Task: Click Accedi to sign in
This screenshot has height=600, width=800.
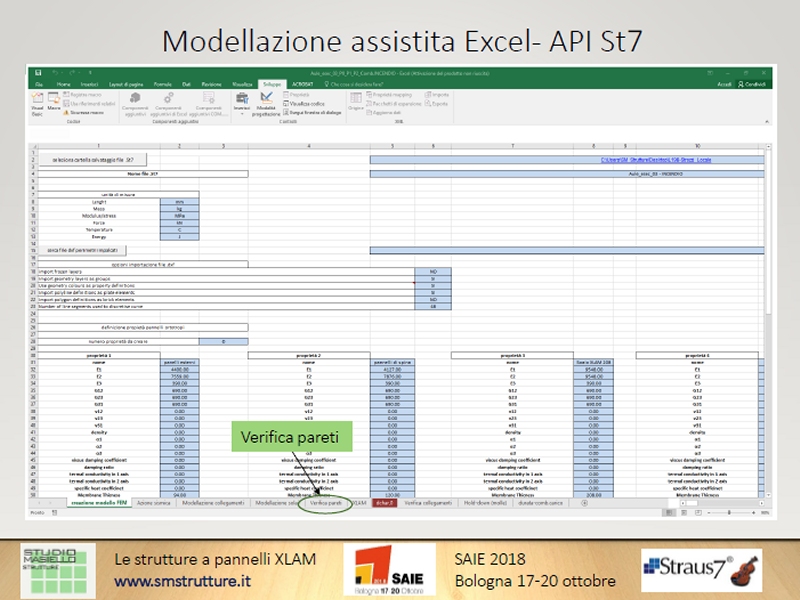Action: click(724, 85)
